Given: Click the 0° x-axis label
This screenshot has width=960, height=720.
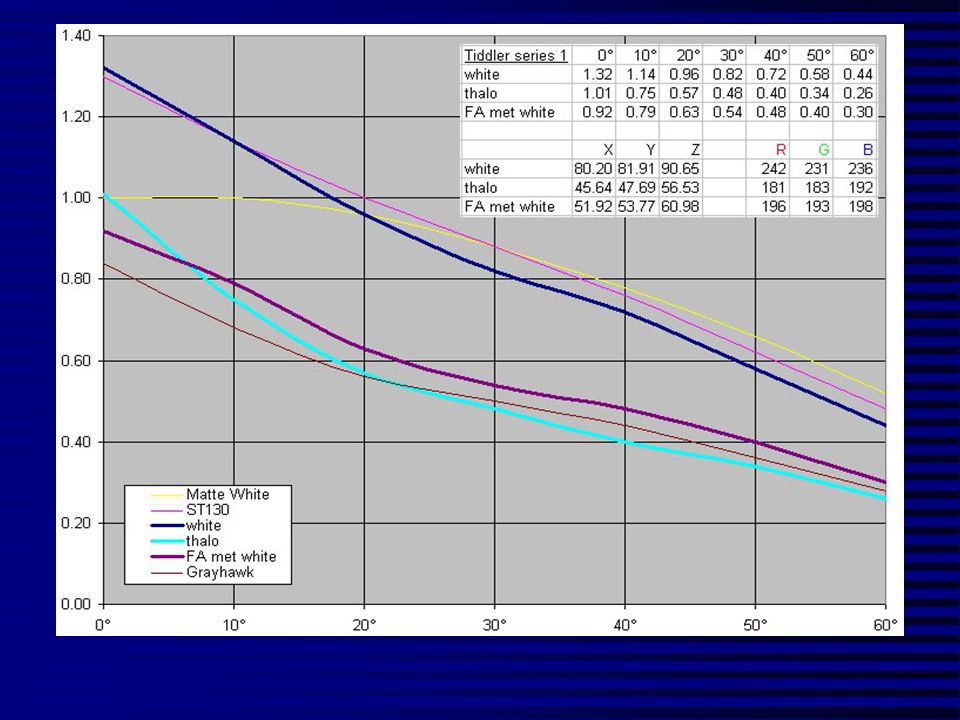Looking at the screenshot, I should point(103,624).
